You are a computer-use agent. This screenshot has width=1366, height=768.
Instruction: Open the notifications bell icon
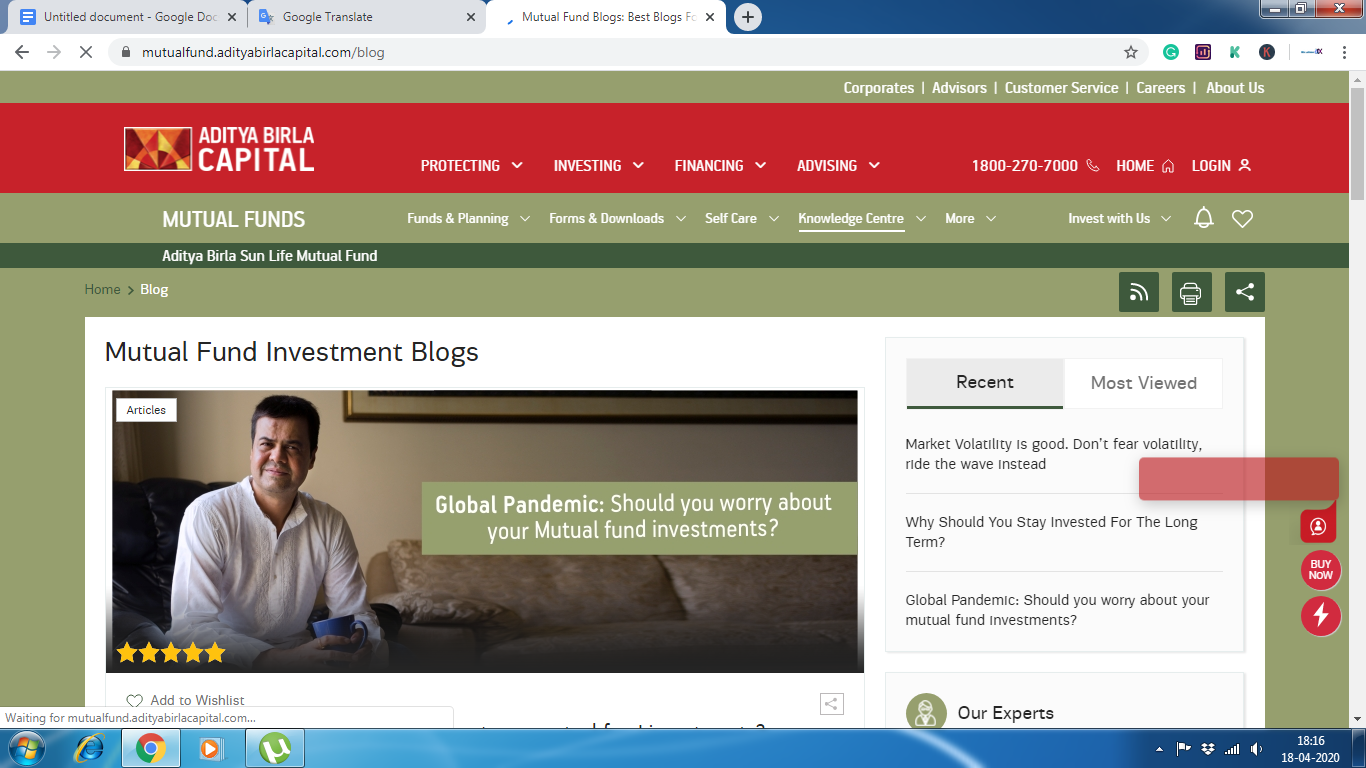1204,218
